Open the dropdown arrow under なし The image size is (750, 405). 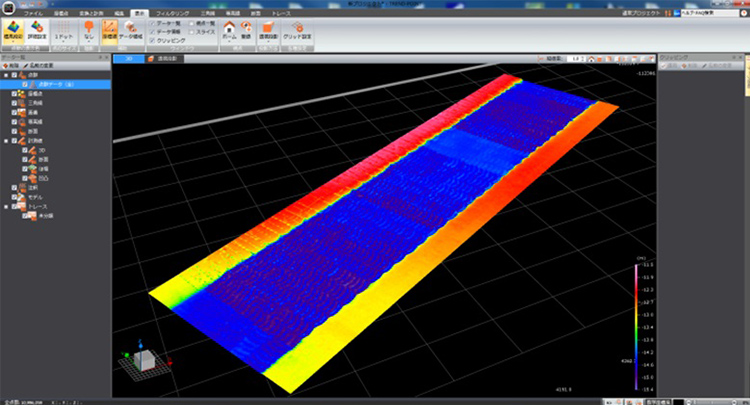88,42
